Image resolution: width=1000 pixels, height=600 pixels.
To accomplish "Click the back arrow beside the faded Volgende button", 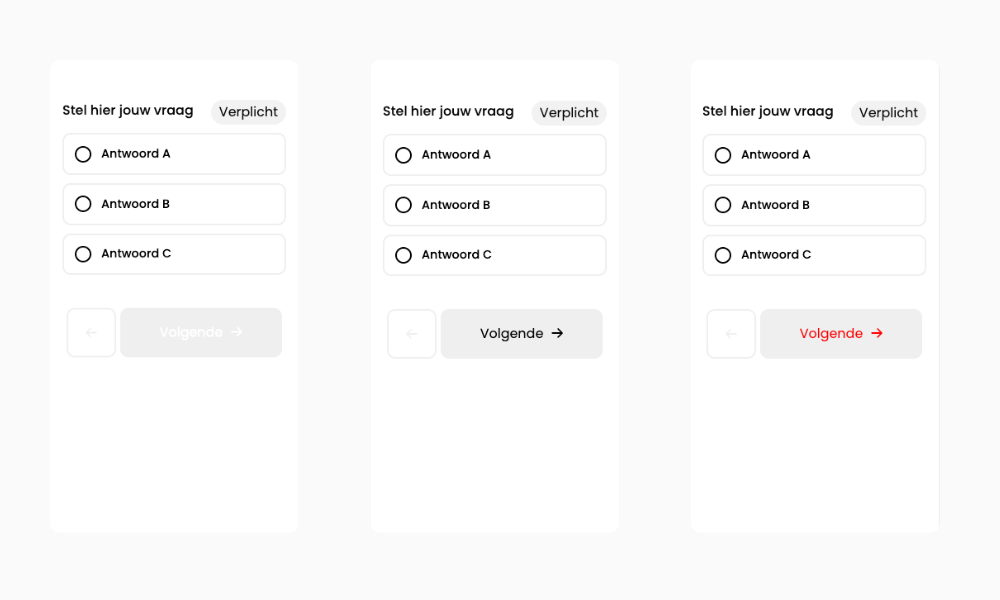I will 91,333.
